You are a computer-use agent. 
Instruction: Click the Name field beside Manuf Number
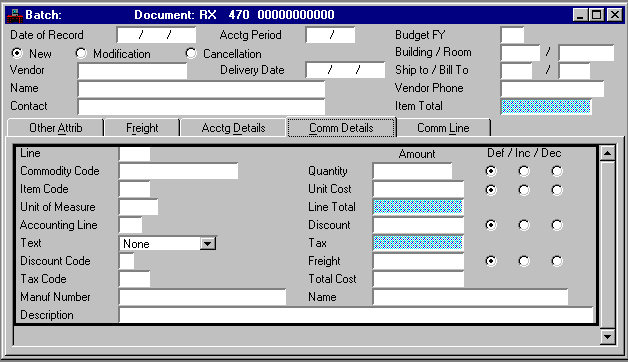pyautogui.click(x=470, y=297)
